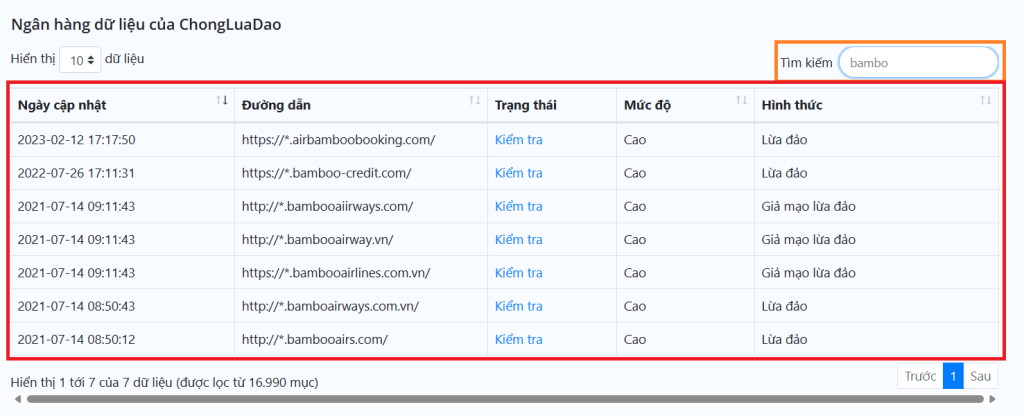Click the Mức độ header text
The image size is (1024, 416).
click(x=647, y=106)
